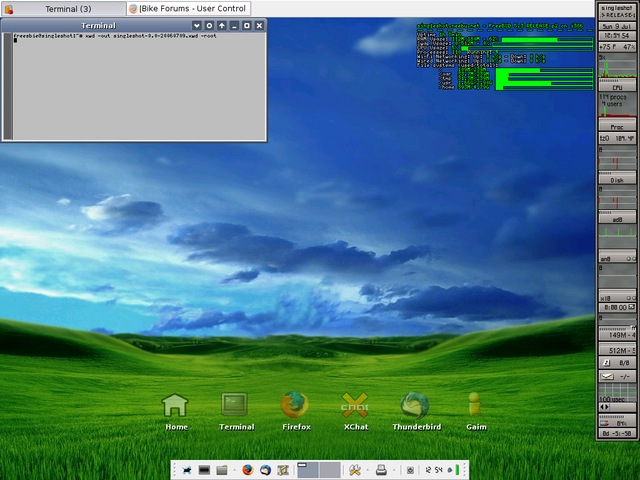Click the mail envelope icon in gkrellm
Screen dimensions: 640x480
click(607, 376)
